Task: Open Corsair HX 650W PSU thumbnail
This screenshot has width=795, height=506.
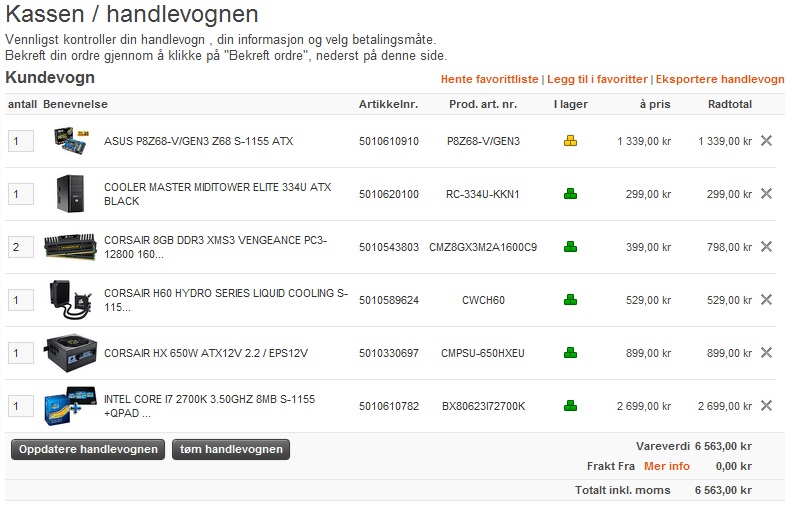Action: [x=70, y=353]
